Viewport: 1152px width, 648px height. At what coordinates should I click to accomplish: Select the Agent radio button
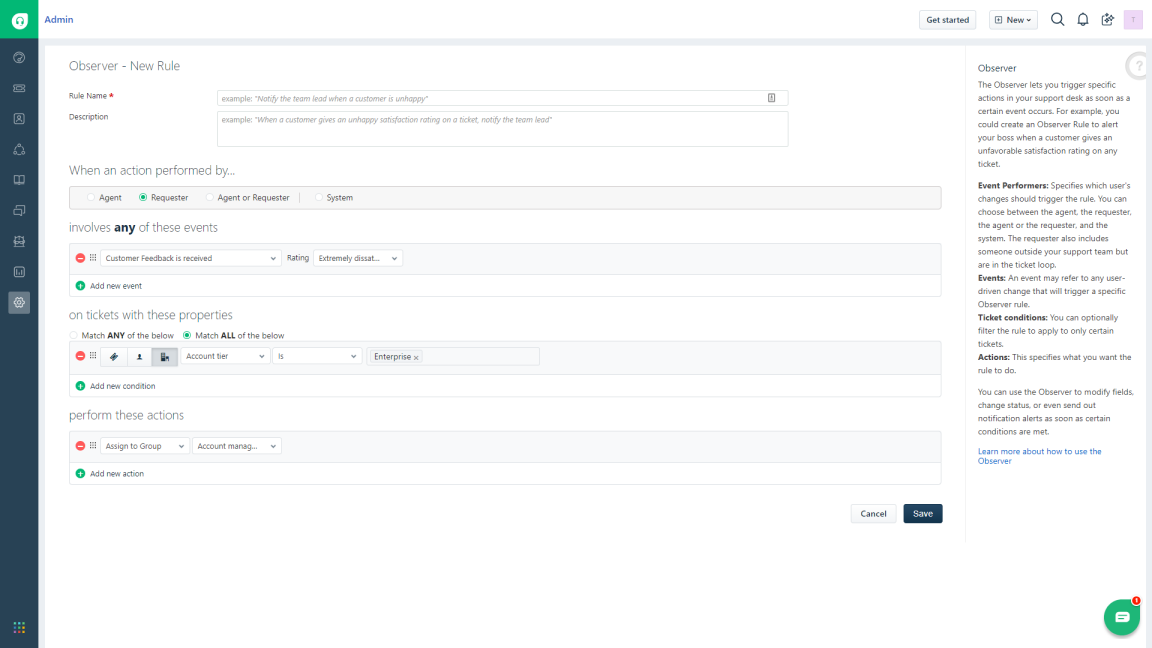click(x=90, y=197)
